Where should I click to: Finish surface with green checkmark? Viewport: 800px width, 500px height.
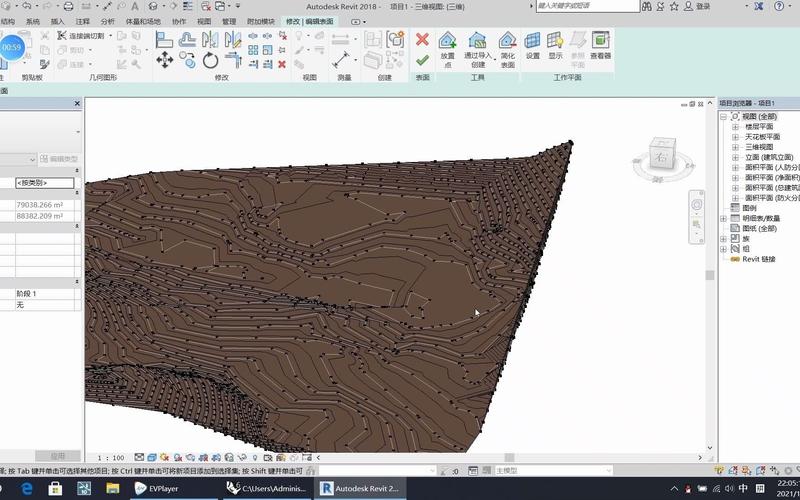[422, 61]
